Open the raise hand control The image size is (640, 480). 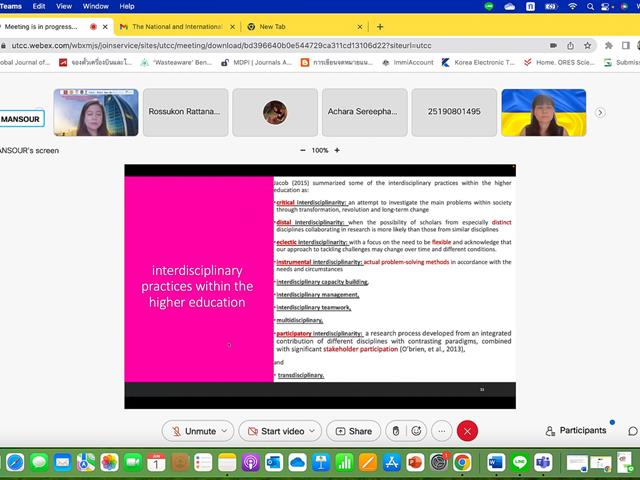click(x=396, y=431)
